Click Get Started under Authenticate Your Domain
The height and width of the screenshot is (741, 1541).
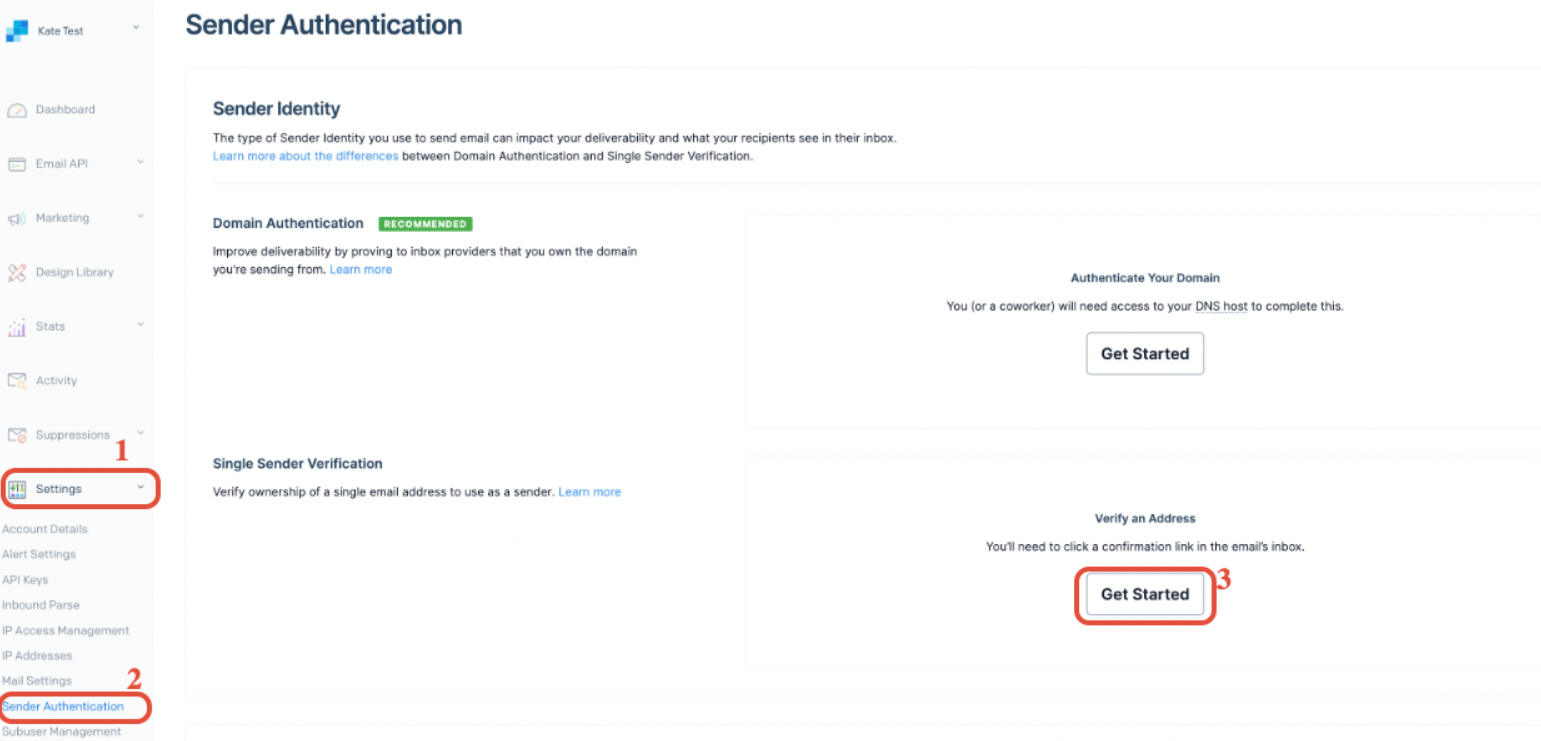tap(1145, 354)
